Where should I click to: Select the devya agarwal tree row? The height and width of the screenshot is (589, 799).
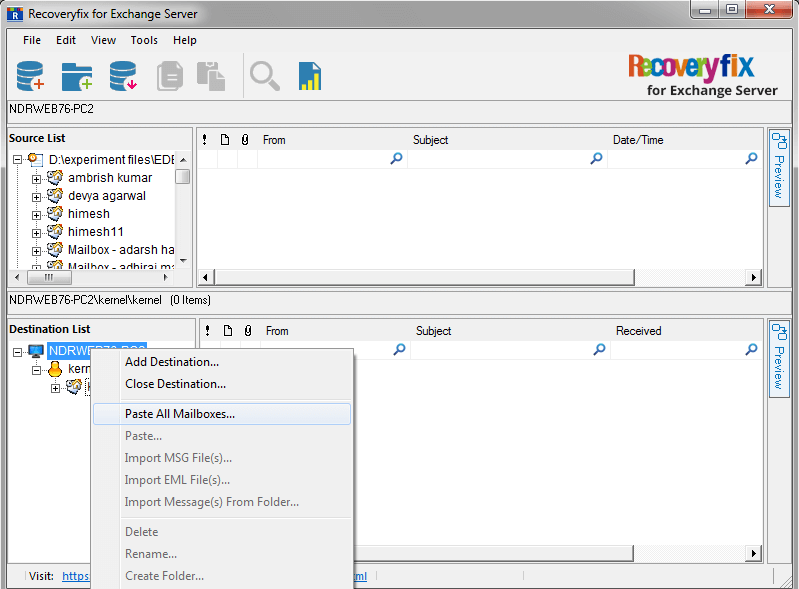pos(107,195)
